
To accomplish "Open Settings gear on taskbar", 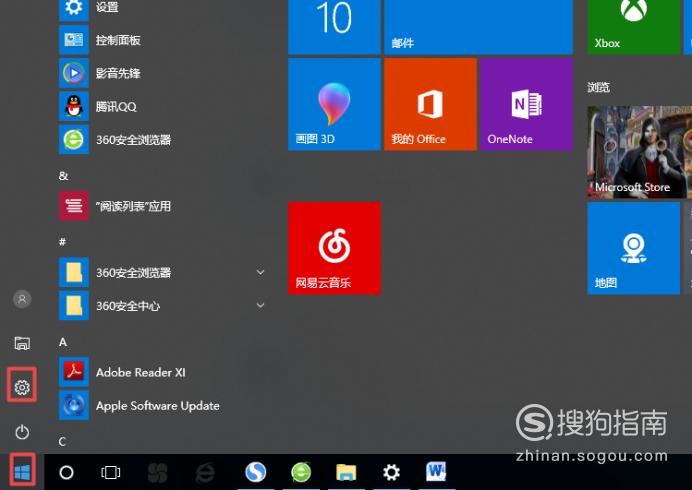I will click(x=391, y=472).
